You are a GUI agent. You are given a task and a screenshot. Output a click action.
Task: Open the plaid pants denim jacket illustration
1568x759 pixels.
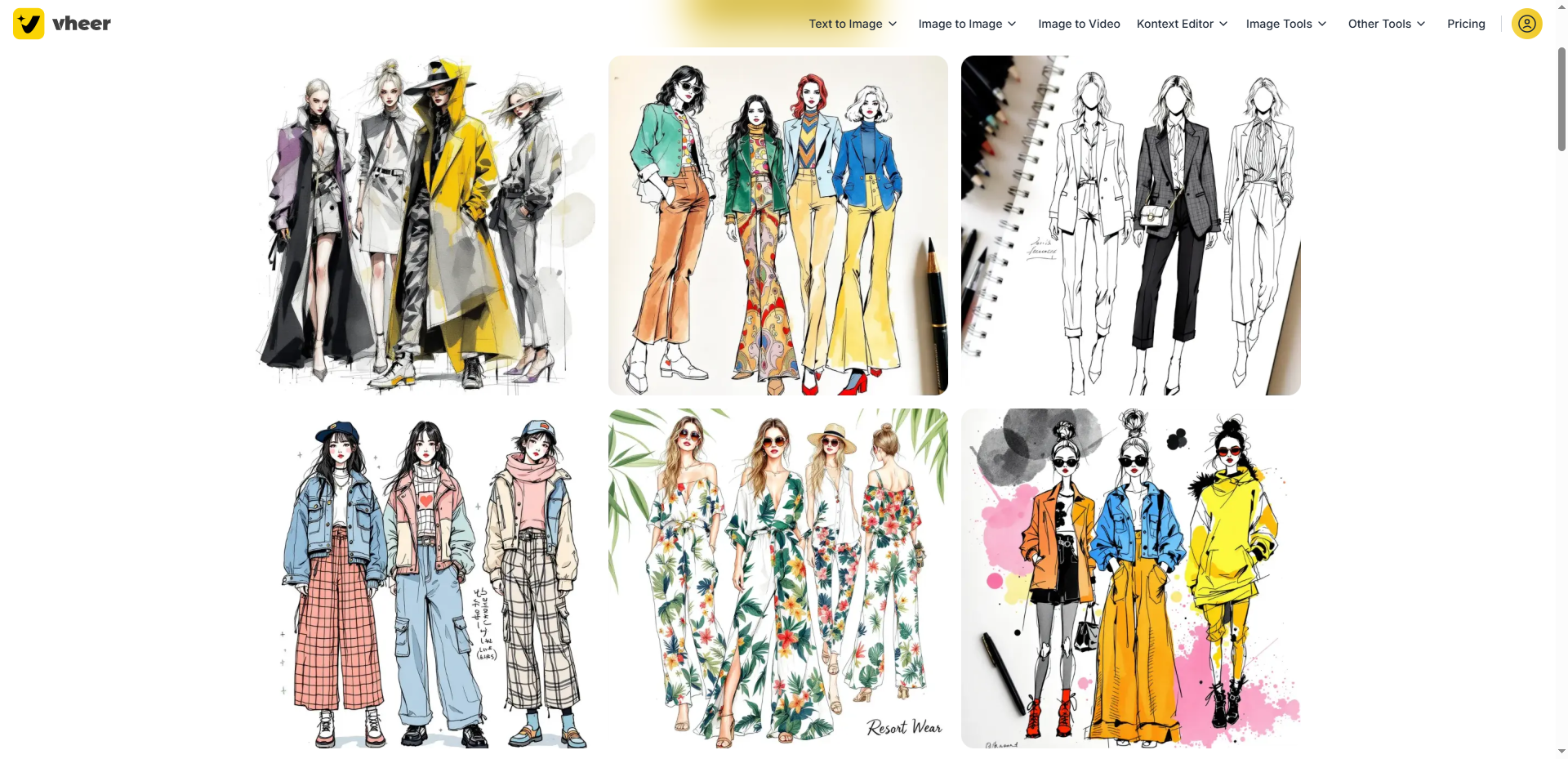coord(425,578)
